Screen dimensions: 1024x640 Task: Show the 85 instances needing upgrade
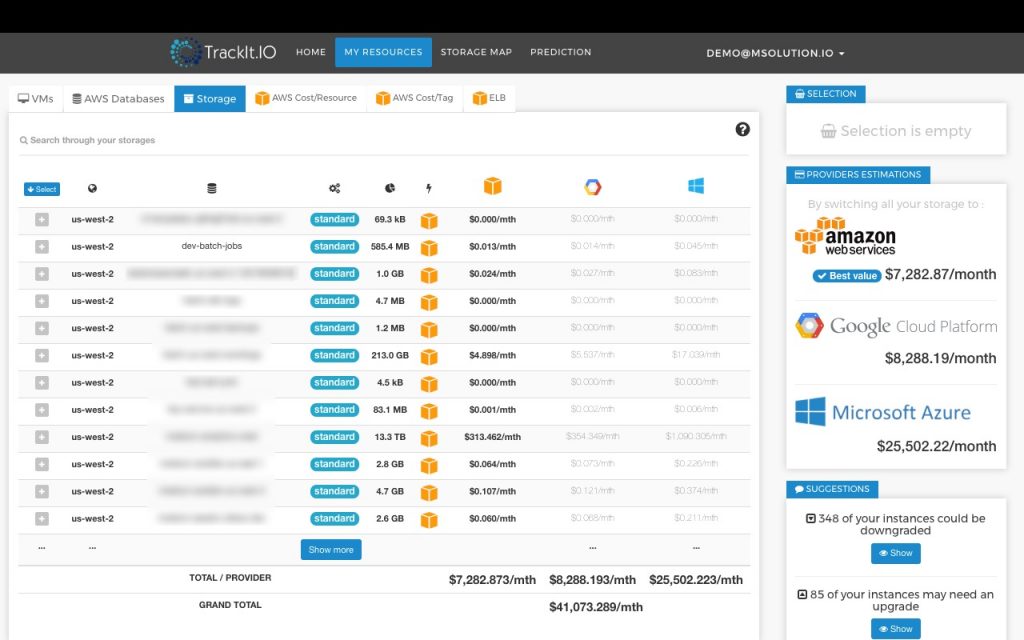click(x=895, y=629)
